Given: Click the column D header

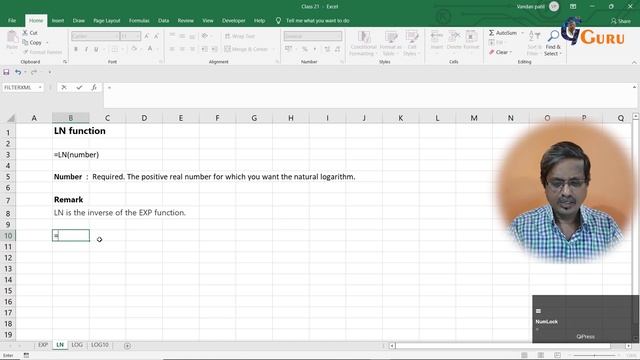Looking at the screenshot, I should click(144, 118).
